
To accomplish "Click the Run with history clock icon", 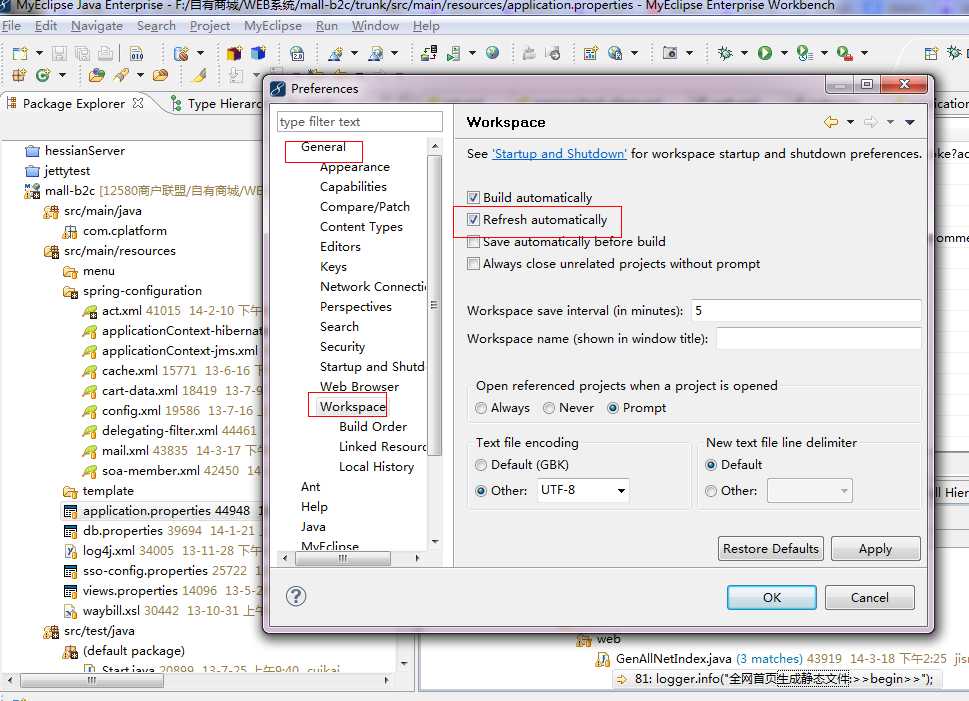I will click(x=804, y=53).
